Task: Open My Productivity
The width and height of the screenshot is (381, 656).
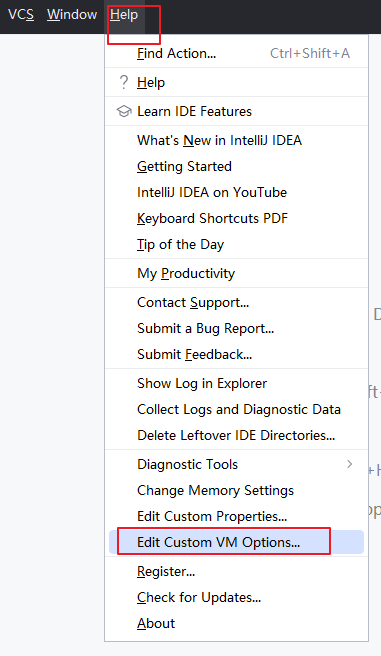Action: tap(236, 273)
